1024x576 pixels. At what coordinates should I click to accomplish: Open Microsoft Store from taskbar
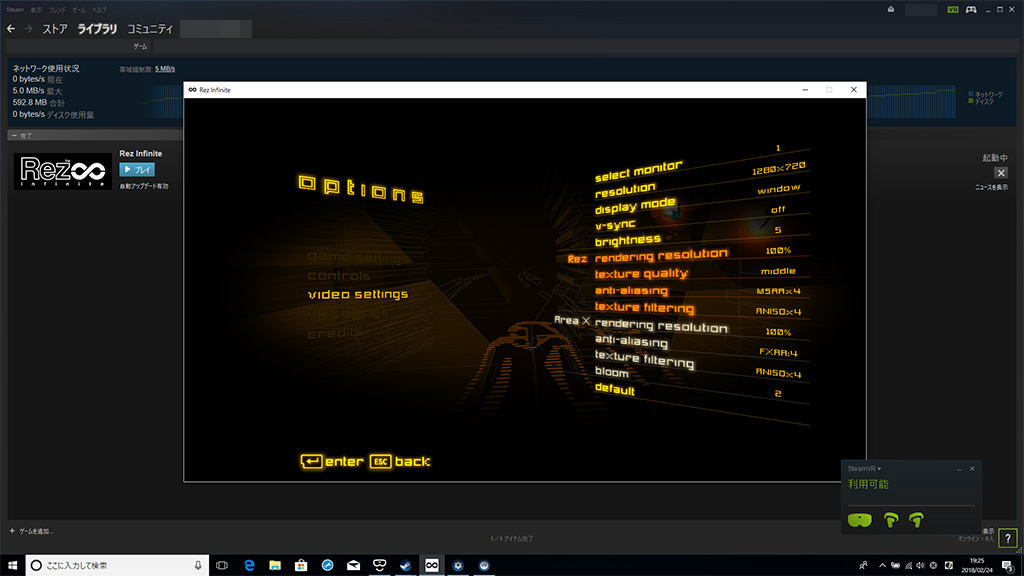[301, 566]
